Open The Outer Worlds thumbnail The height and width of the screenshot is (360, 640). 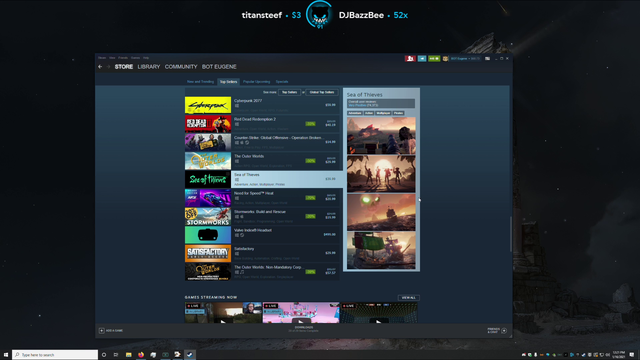[x=208, y=161]
